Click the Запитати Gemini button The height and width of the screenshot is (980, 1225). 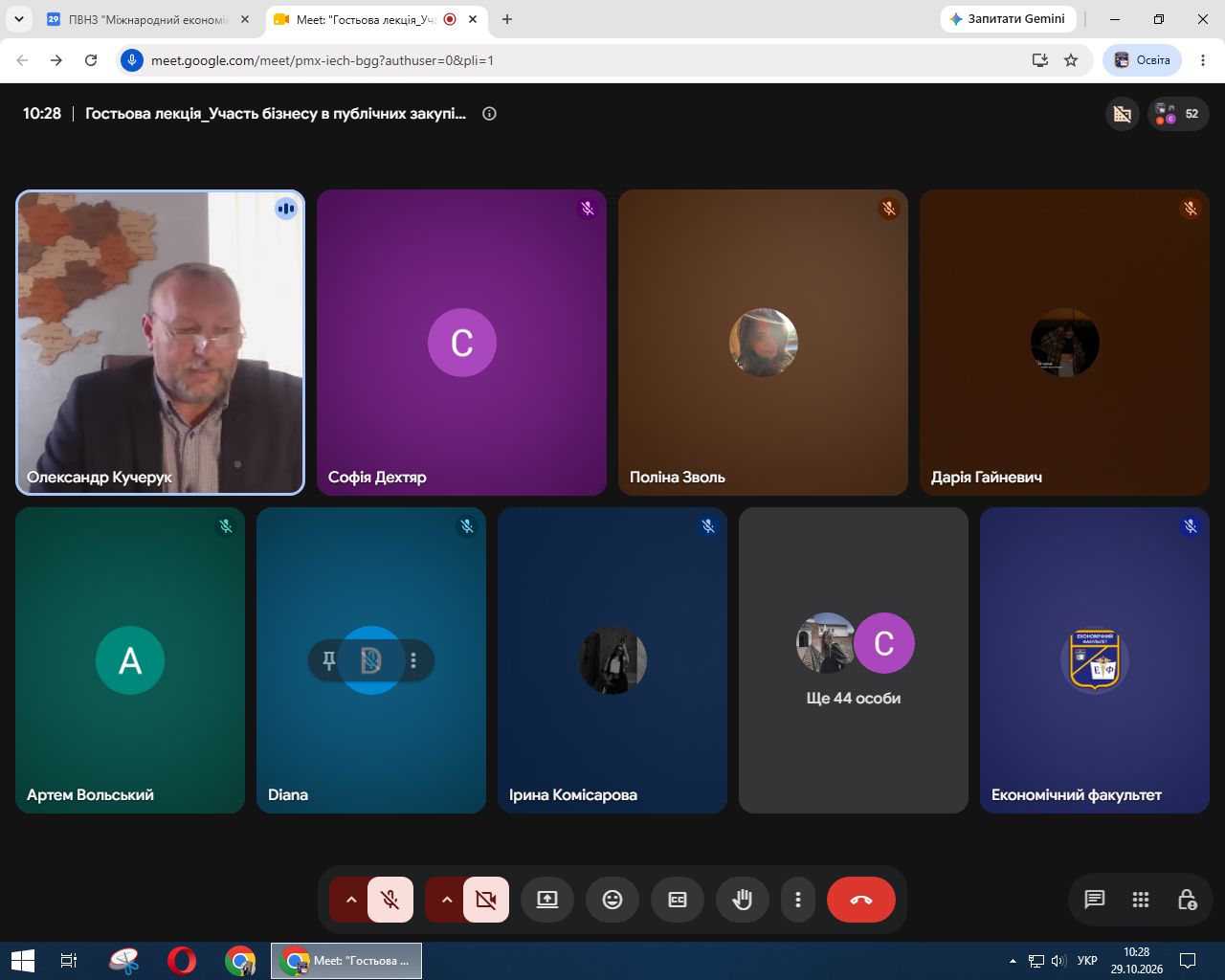point(1008,19)
